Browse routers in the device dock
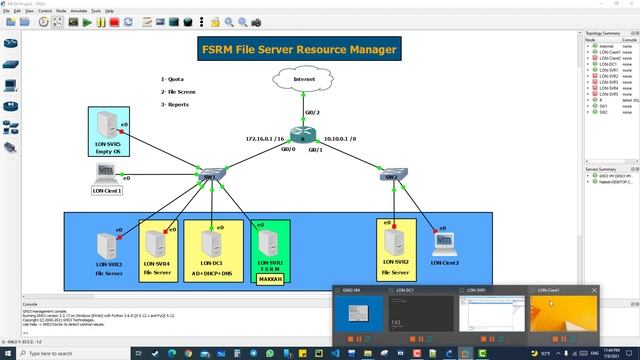 [x=11, y=43]
